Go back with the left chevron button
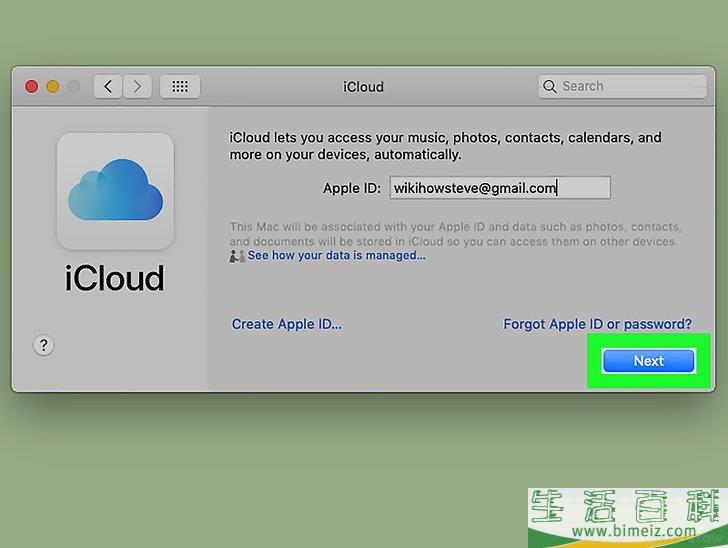Viewport: 728px width, 548px height. tap(108, 86)
